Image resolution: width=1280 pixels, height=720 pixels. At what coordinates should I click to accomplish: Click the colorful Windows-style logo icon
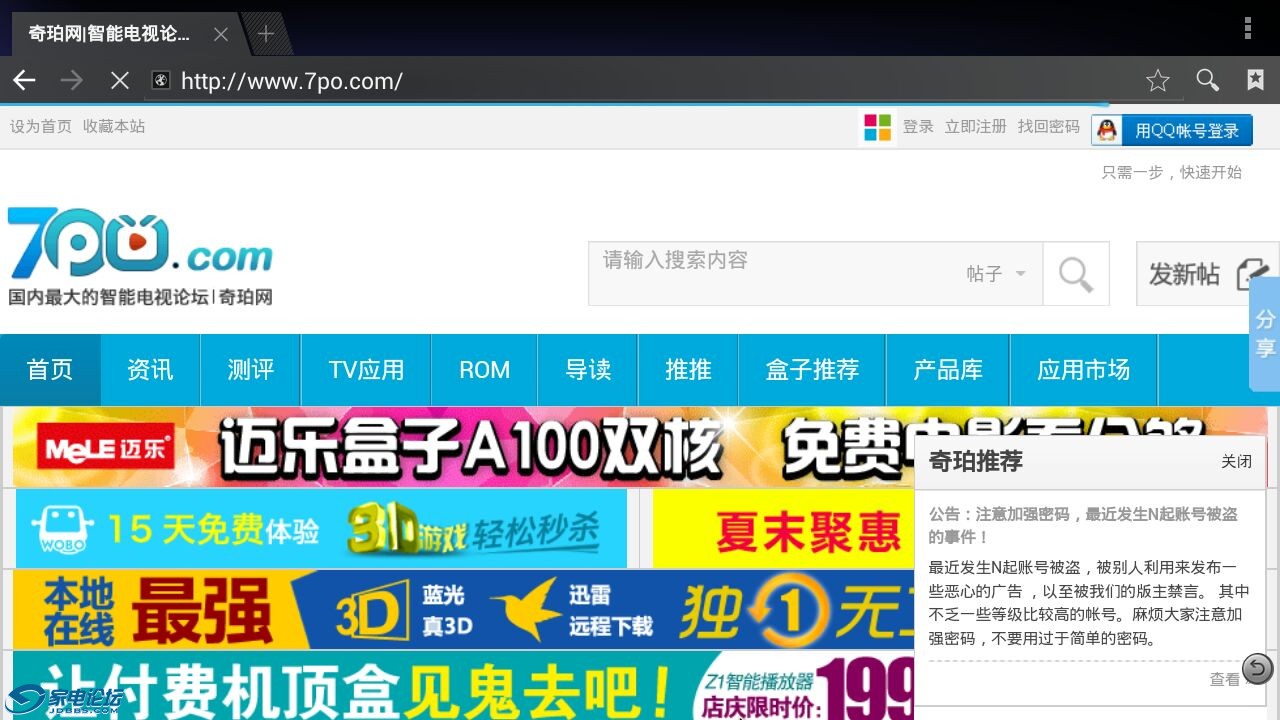(x=877, y=127)
